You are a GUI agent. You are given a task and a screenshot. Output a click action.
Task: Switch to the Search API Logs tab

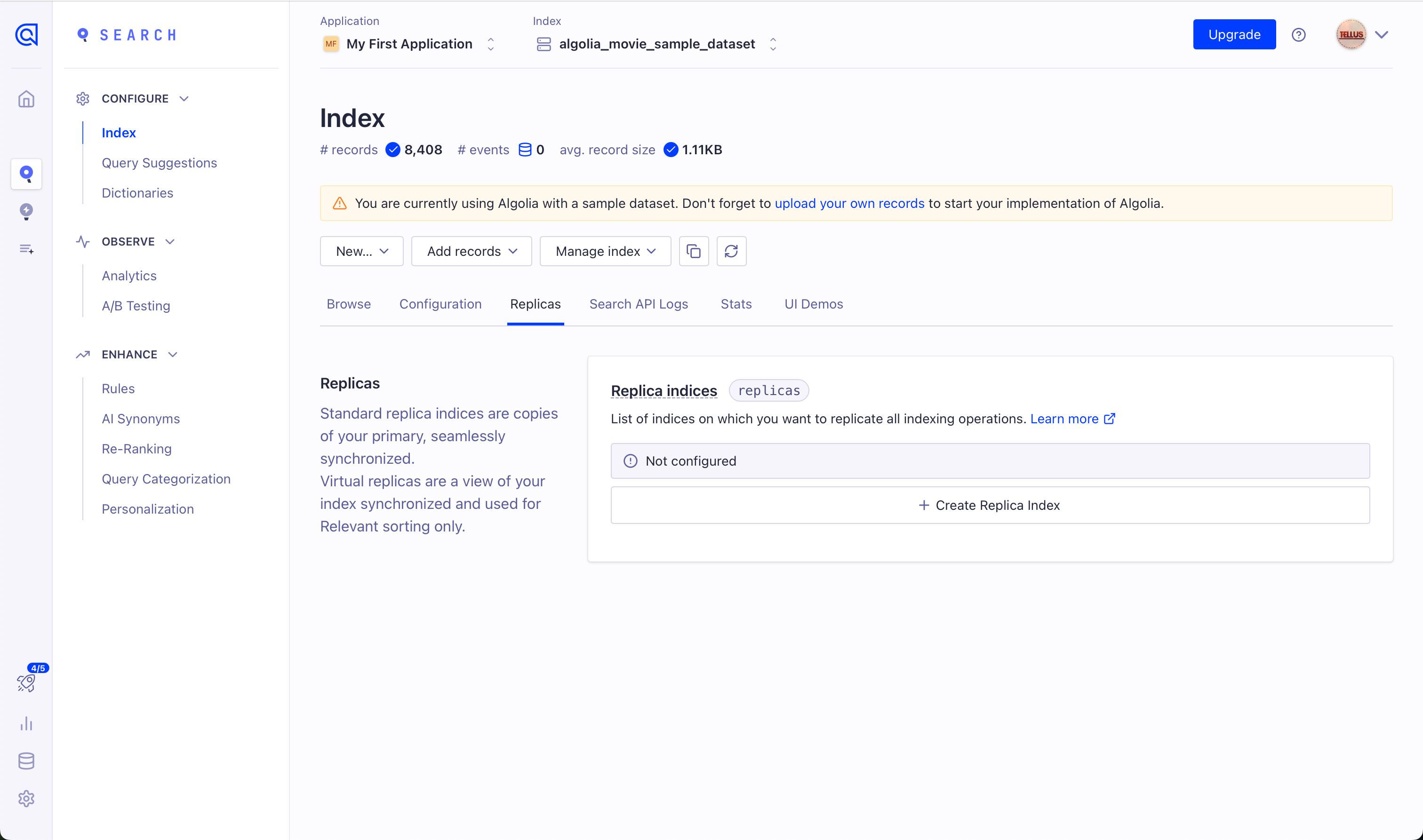tap(638, 304)
